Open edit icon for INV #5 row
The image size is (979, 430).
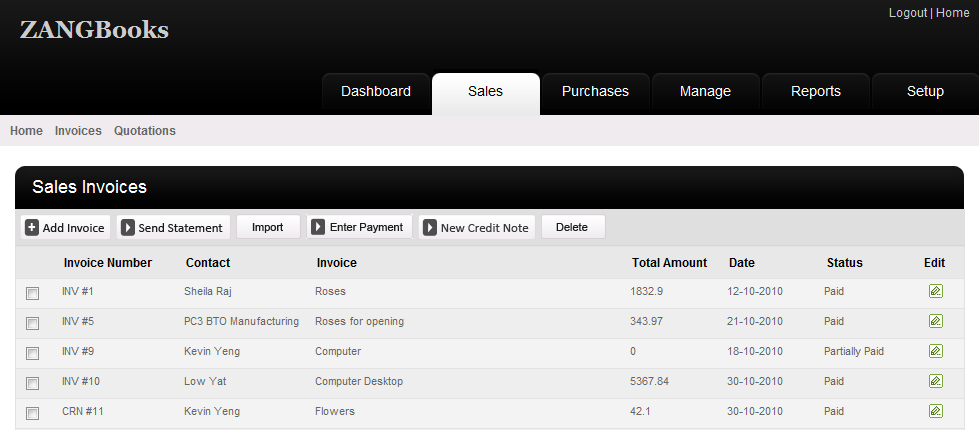pyautogui.click(x=935, y=321)
